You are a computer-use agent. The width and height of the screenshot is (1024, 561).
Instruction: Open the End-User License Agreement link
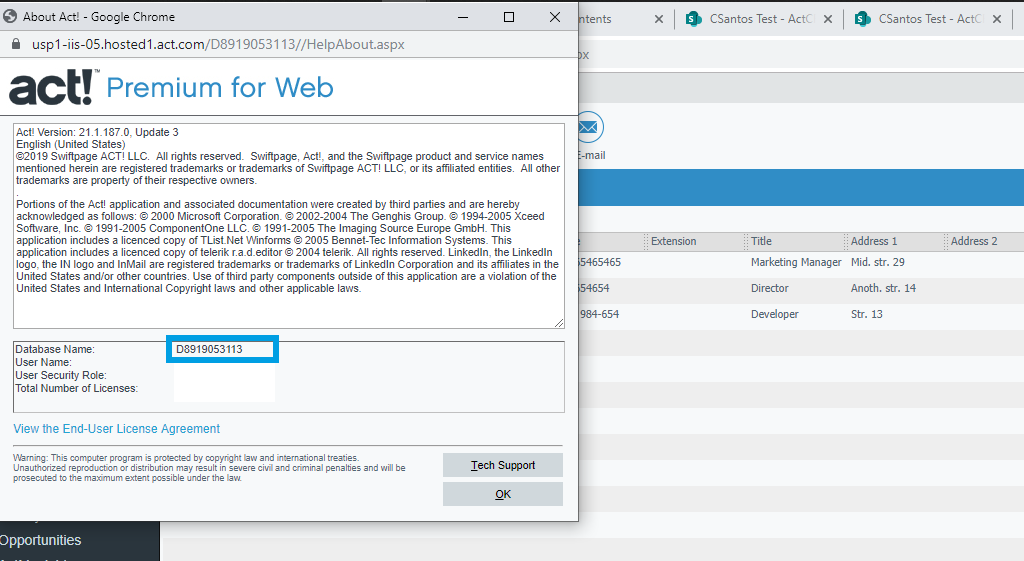(116, 429)
